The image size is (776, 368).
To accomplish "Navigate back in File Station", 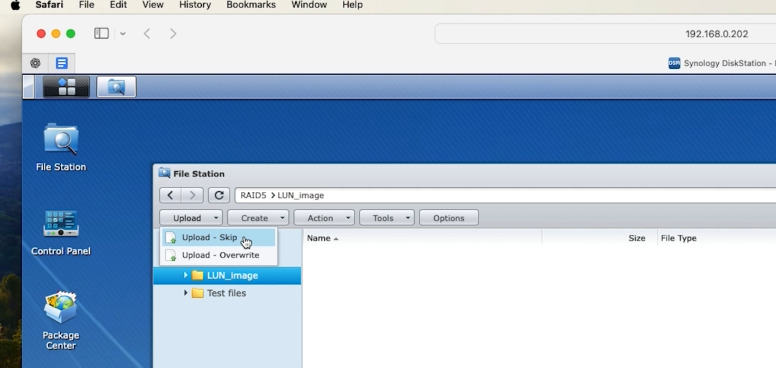I will tap(170, 195).
